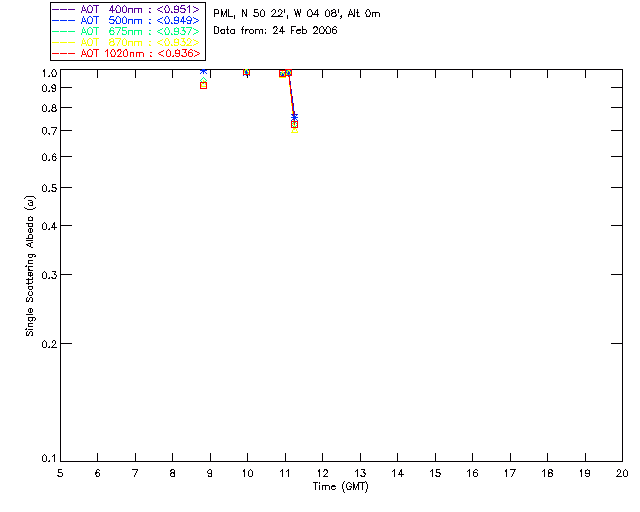This screenshot has height=512, width=640.
Task: Click y-axis tick label 0.8
Action: pos(49,108)
